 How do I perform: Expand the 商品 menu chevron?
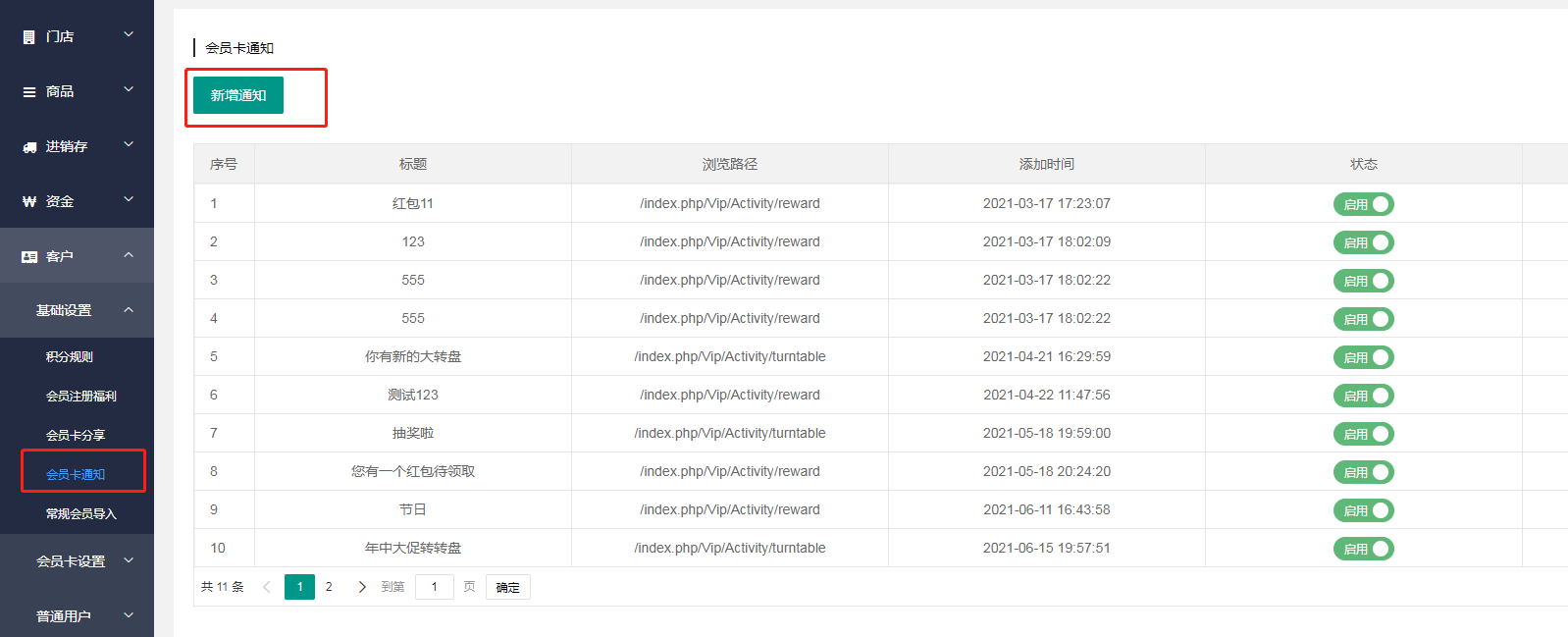(129, 90)
